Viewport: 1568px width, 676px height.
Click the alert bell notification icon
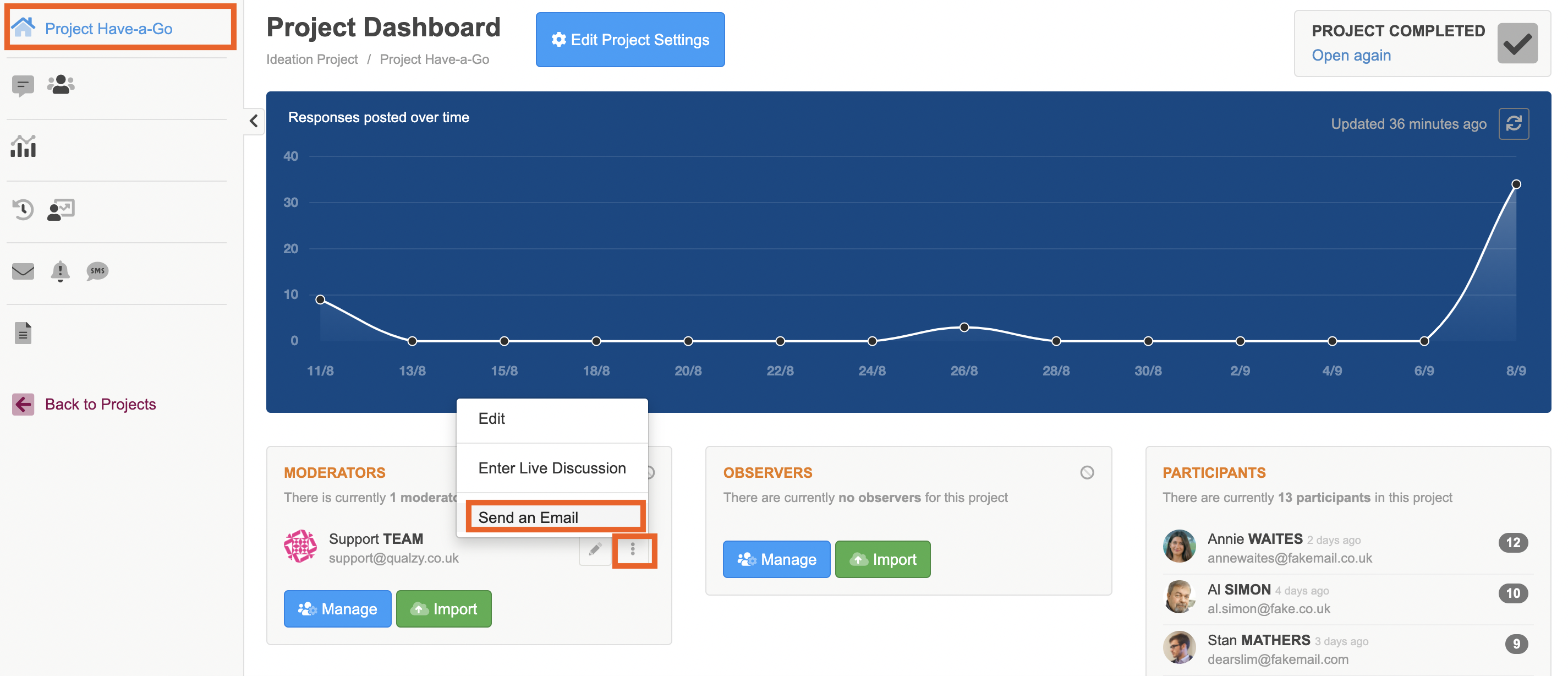click(59, 271)
